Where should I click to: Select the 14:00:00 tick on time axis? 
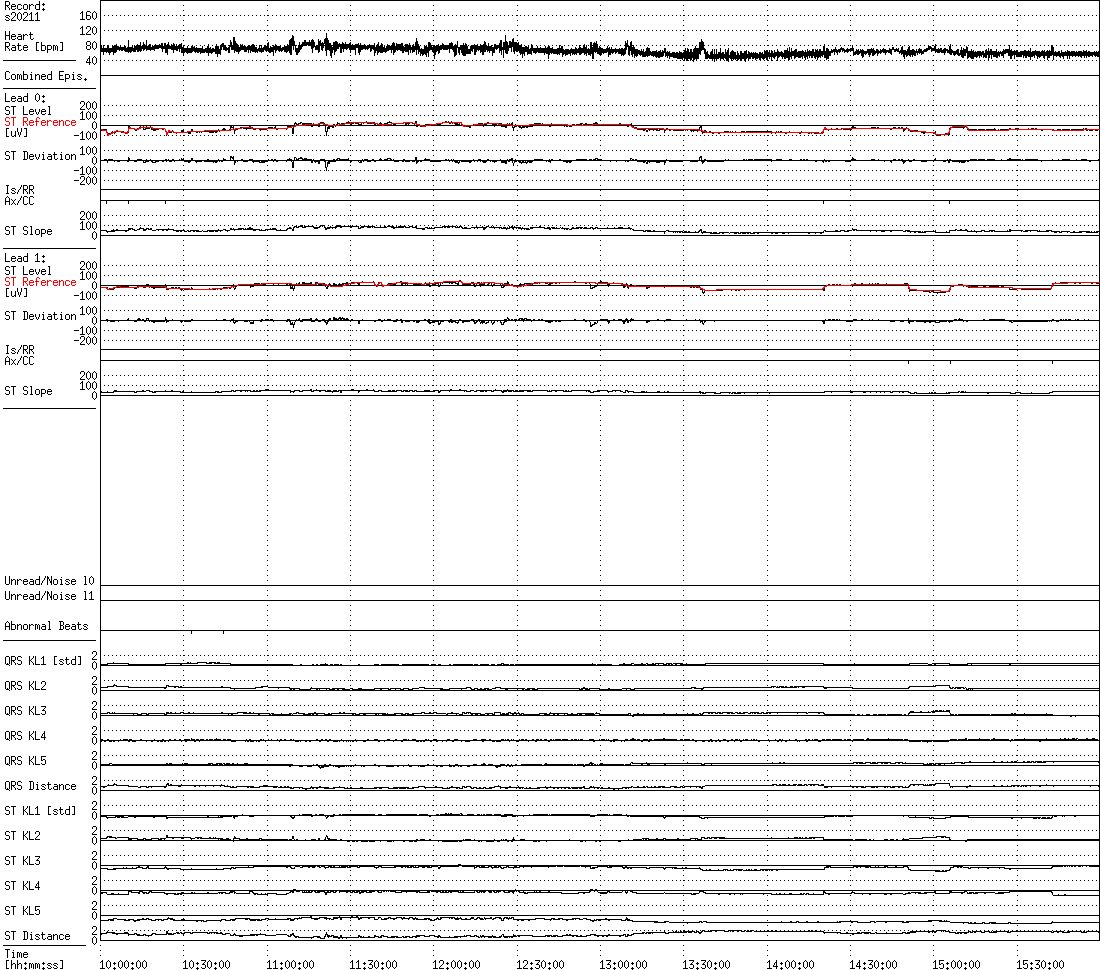[x=790, y=964]
